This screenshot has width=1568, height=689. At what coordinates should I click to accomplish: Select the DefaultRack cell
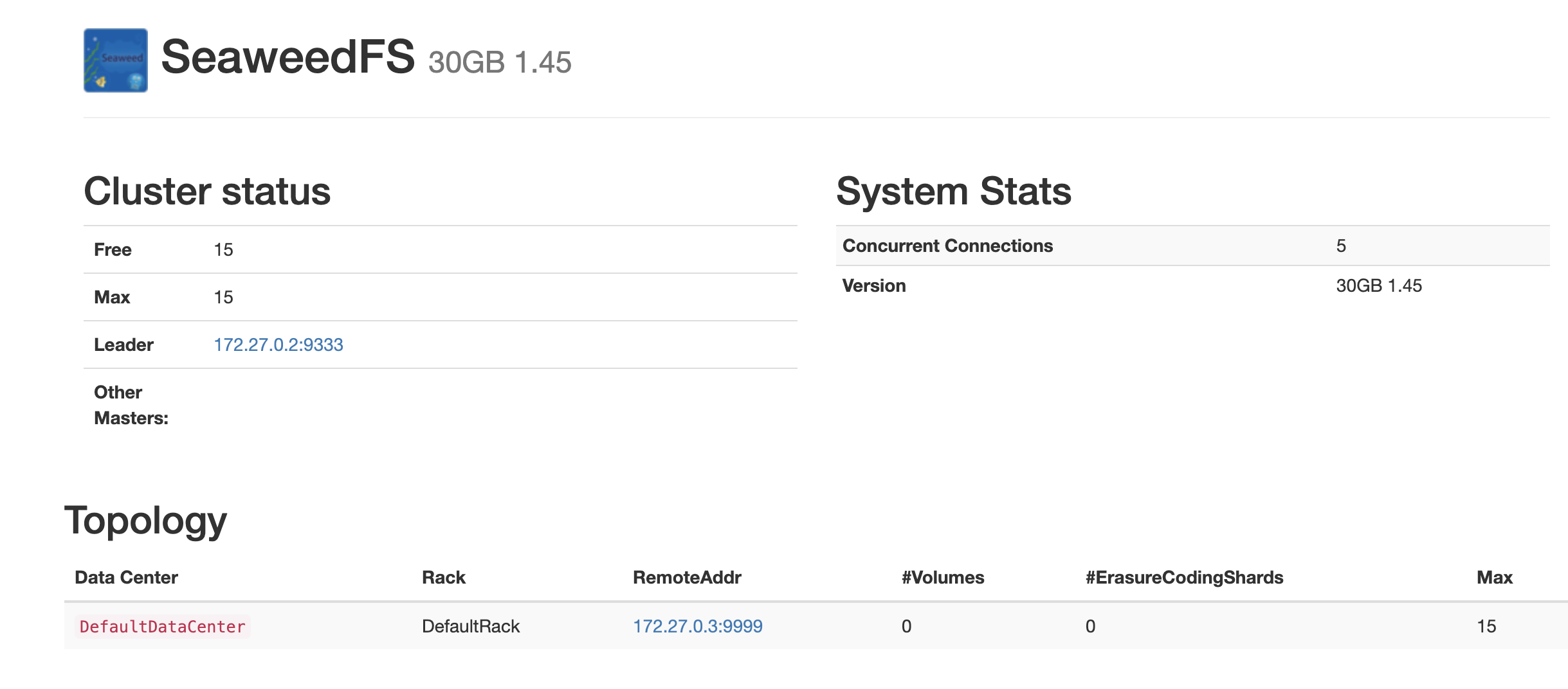pyautogui.click(x=470, y=625)
